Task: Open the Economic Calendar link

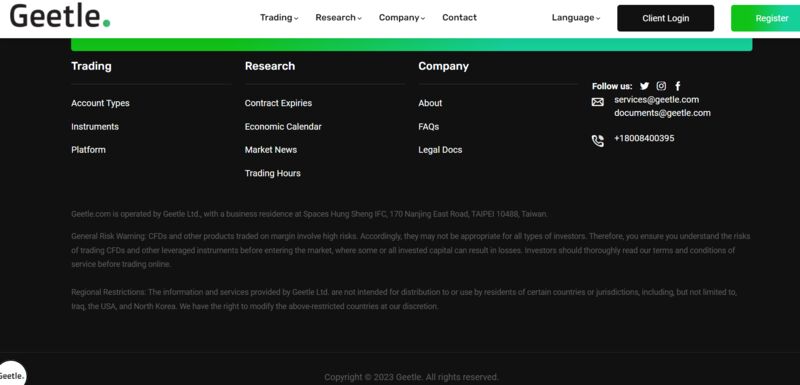Action: (283, 126)
